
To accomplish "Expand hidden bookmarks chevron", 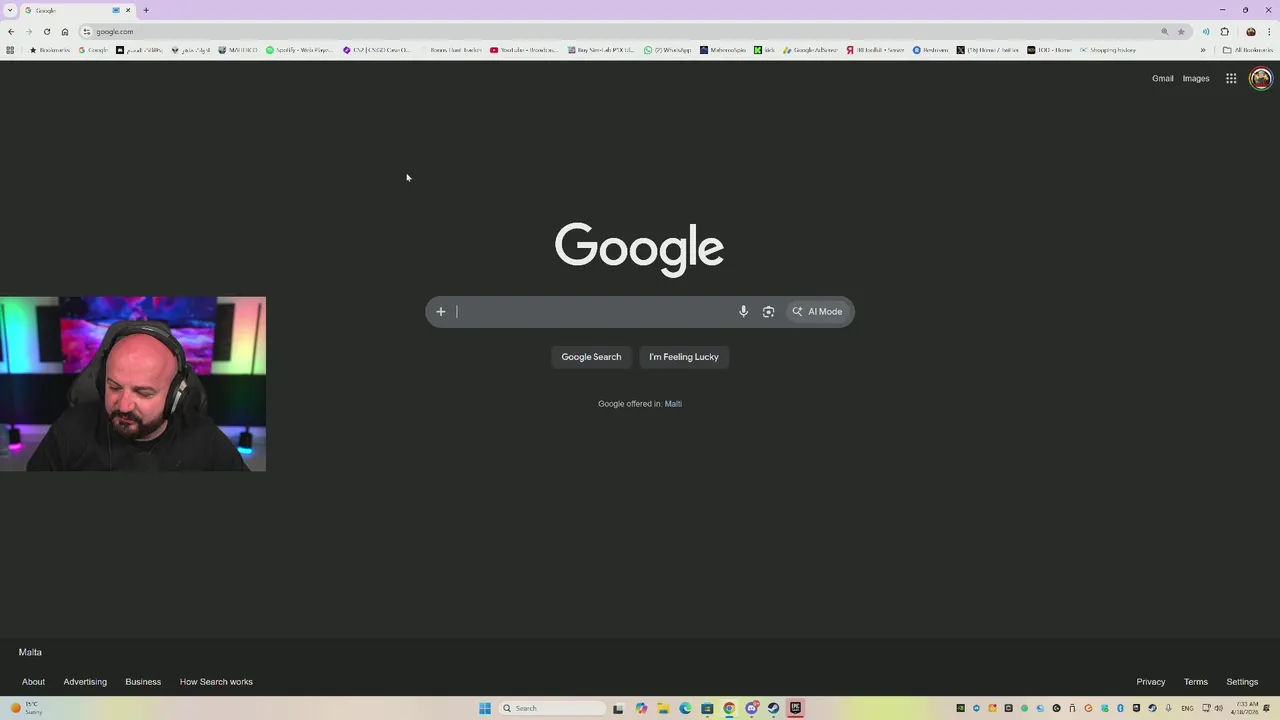I will [1203, 50].
